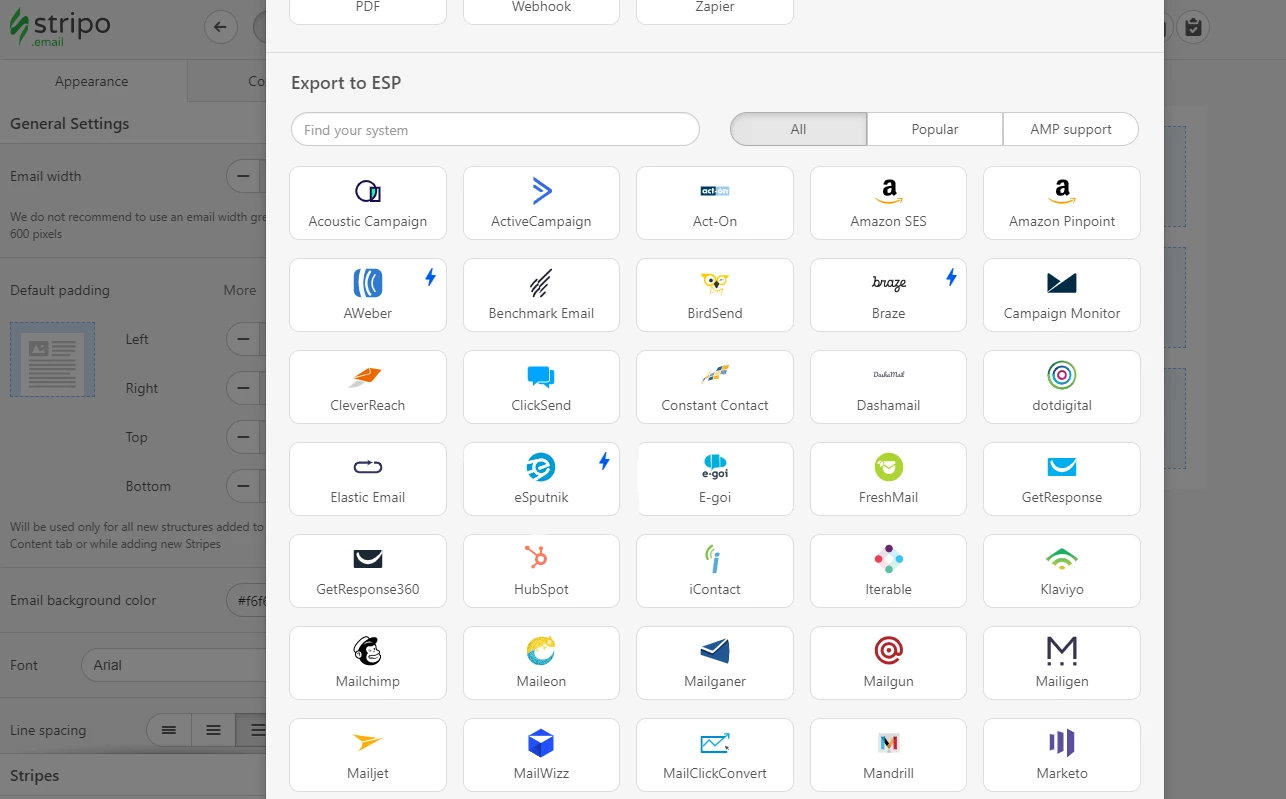Choose the Zapier export button

pyautogui.click(x=715, y=10)
